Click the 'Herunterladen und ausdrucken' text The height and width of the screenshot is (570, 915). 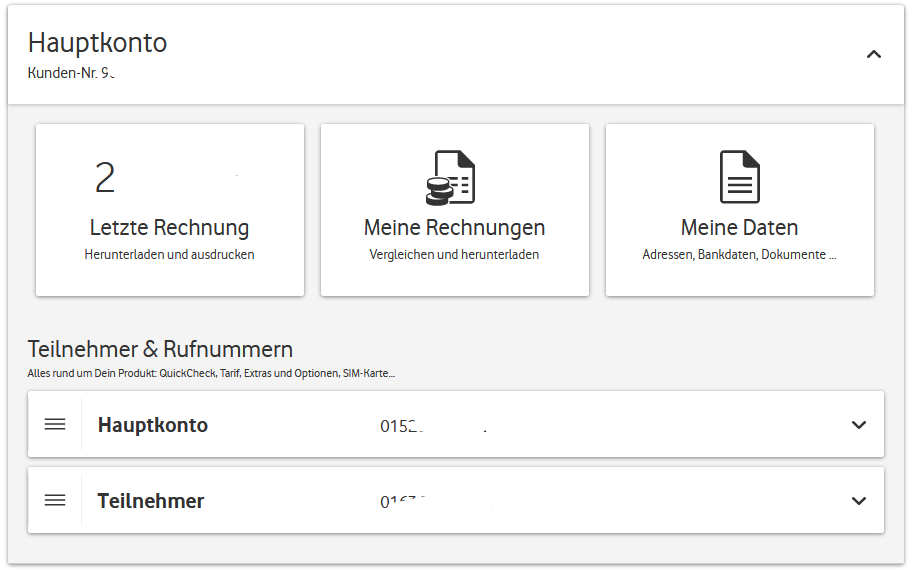pos(169,255)
